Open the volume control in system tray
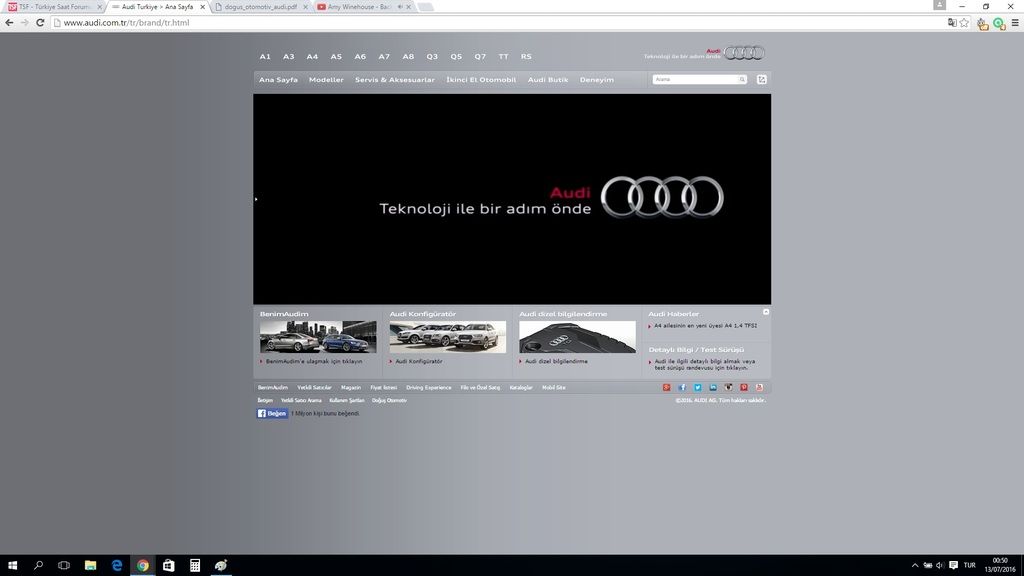 pyautogui.click(x=940, y=566)
